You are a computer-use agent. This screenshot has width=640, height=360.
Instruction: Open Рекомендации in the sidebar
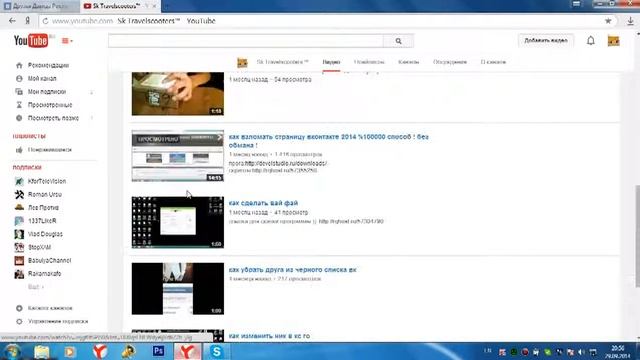point(48,65)
